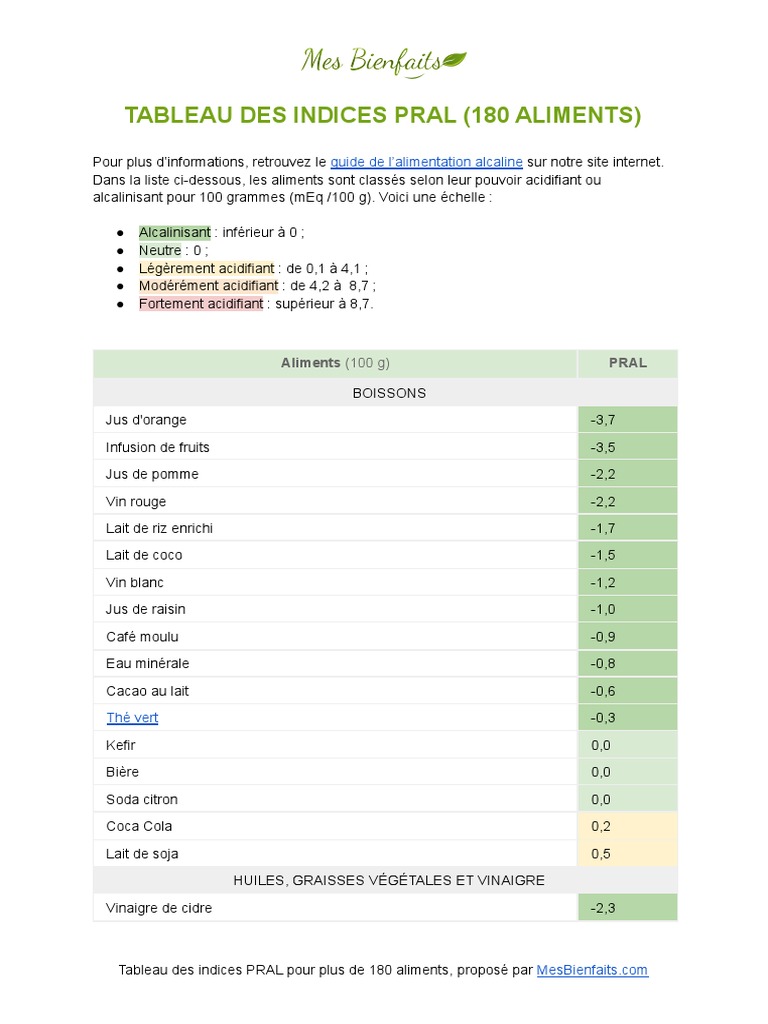Click the green-highlighted Alcalinisant legend label

(x=175, y=233)
